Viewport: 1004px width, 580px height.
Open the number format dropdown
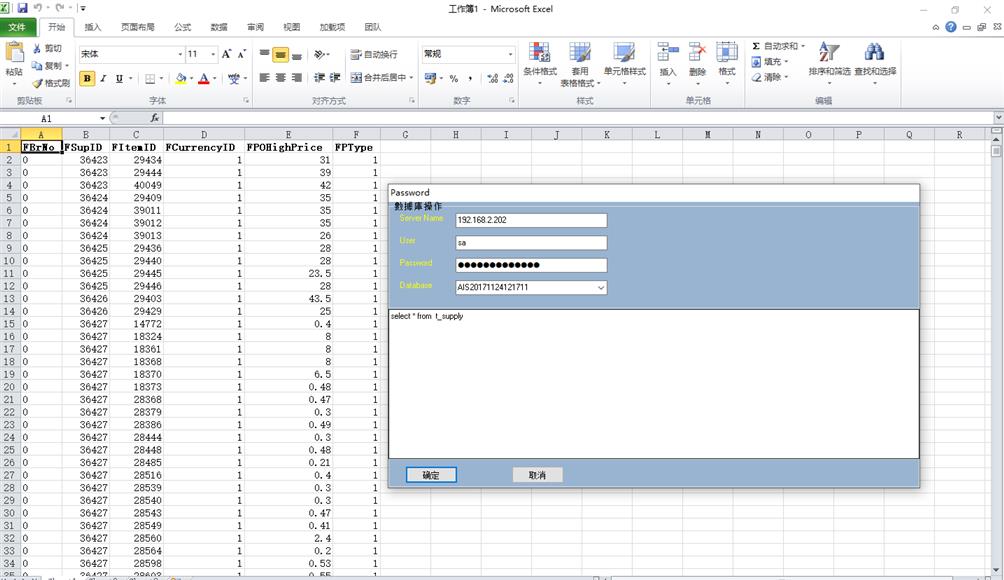[510, 54]
